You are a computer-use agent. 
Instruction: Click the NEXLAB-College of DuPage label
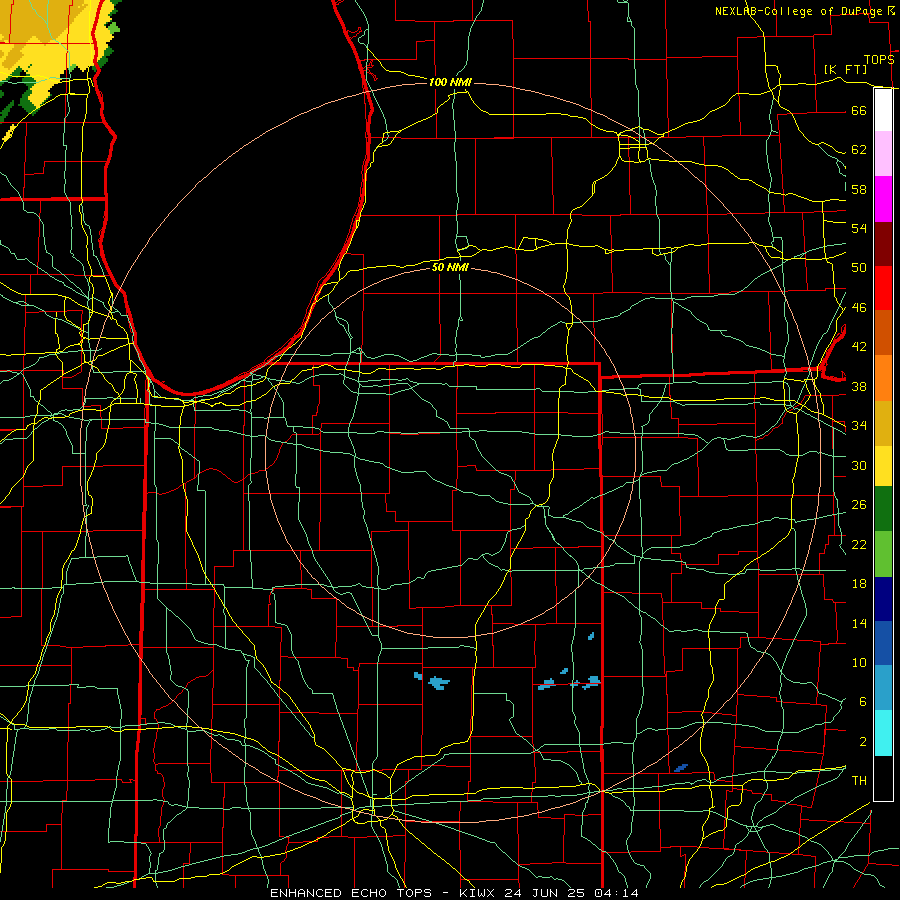[799, 11]
